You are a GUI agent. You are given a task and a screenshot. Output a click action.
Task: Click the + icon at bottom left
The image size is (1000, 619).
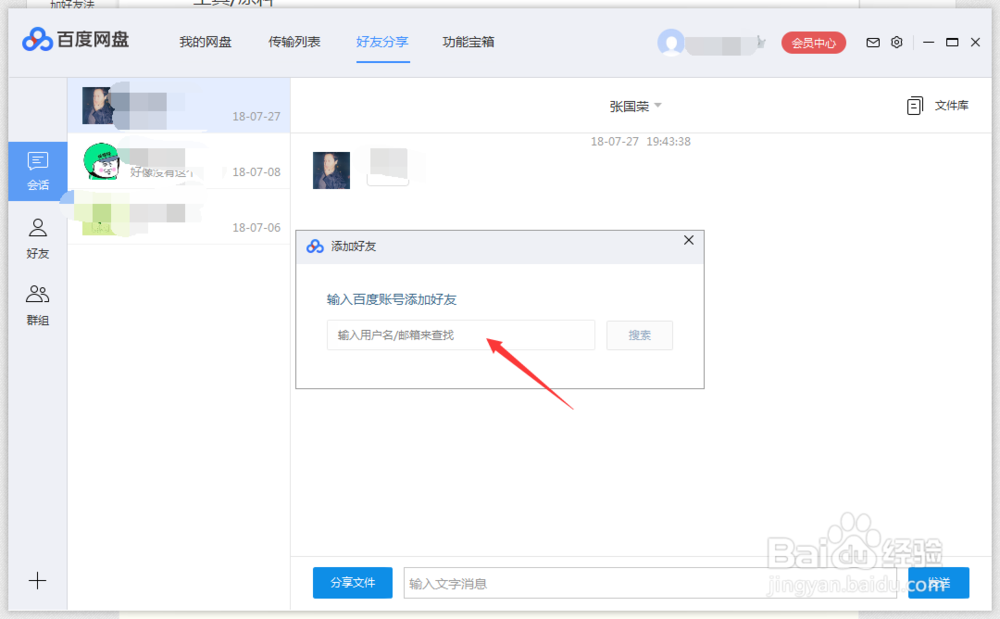[37, 580]
